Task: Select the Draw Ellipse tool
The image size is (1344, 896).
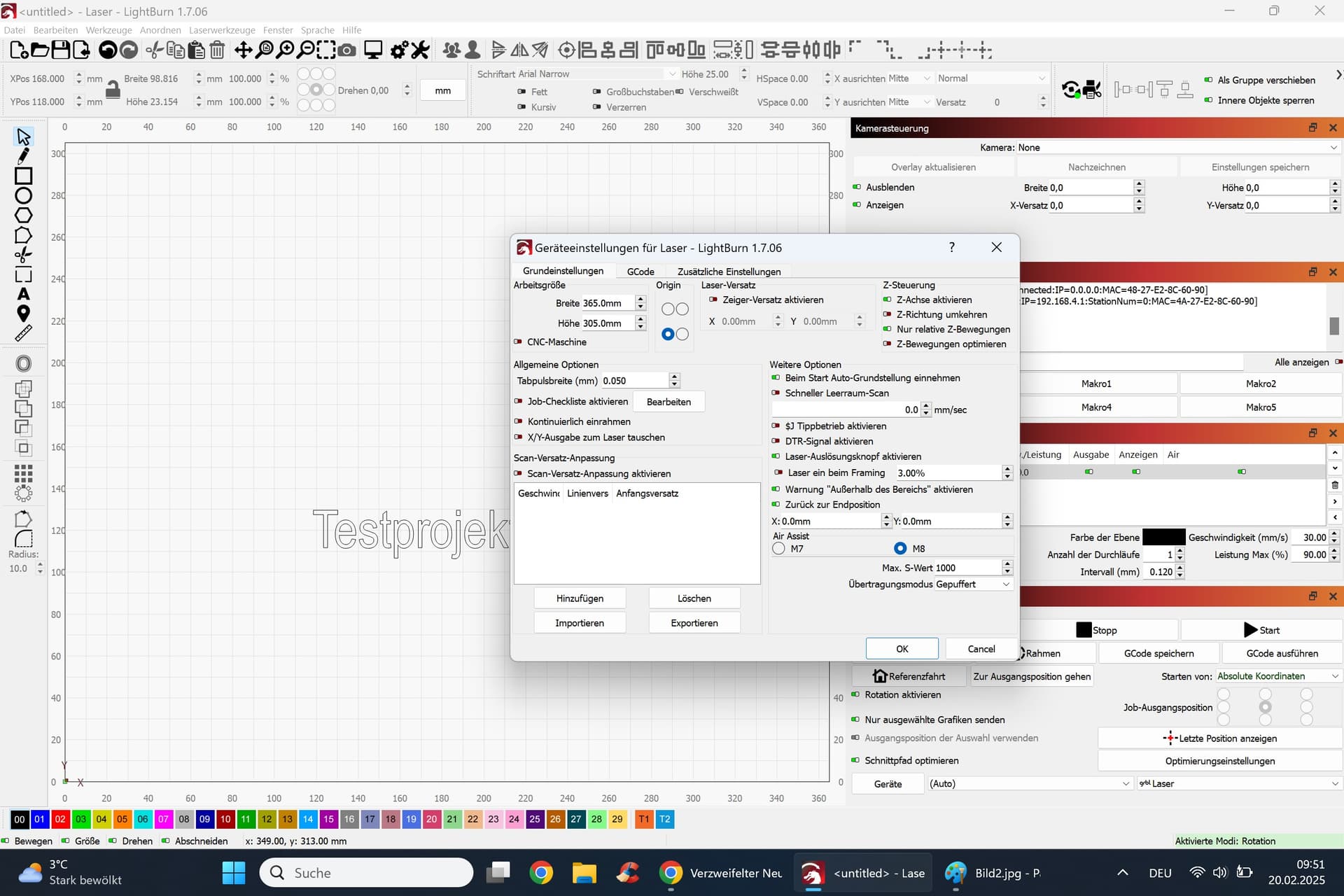Action: [x=23, y=195]
